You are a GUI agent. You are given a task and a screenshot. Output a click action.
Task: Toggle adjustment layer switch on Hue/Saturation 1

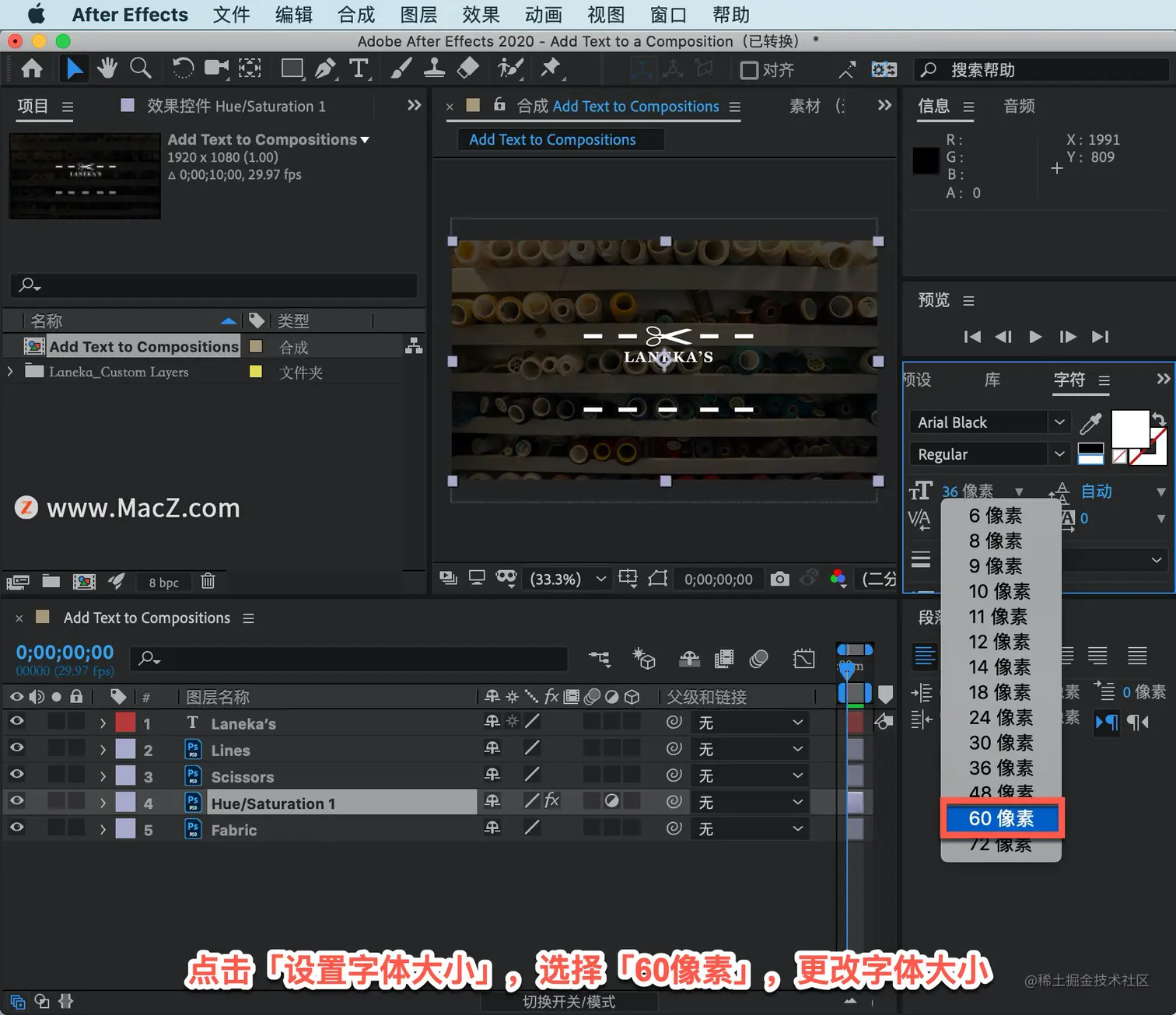(x=612, y=801)
